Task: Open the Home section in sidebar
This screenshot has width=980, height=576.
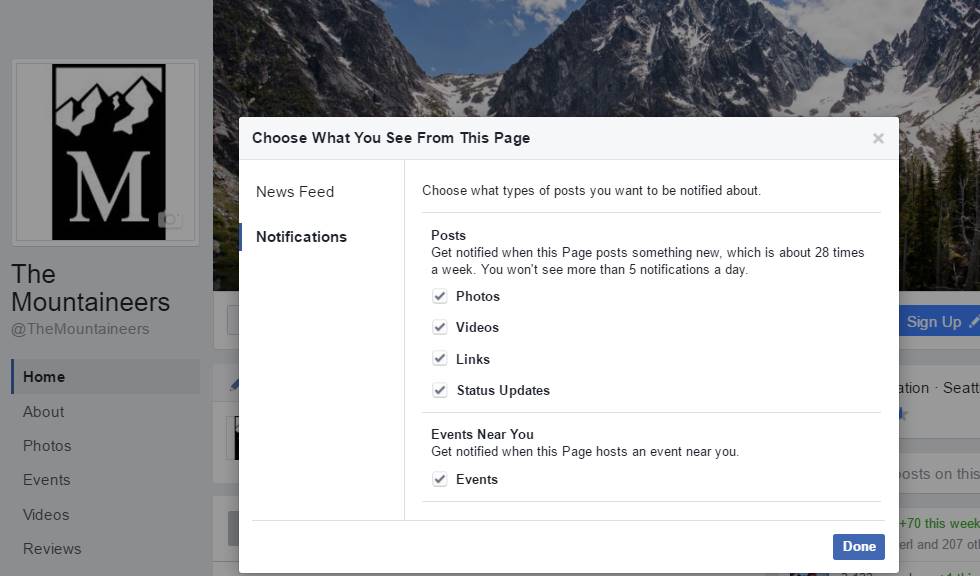Action: point(44,377)
